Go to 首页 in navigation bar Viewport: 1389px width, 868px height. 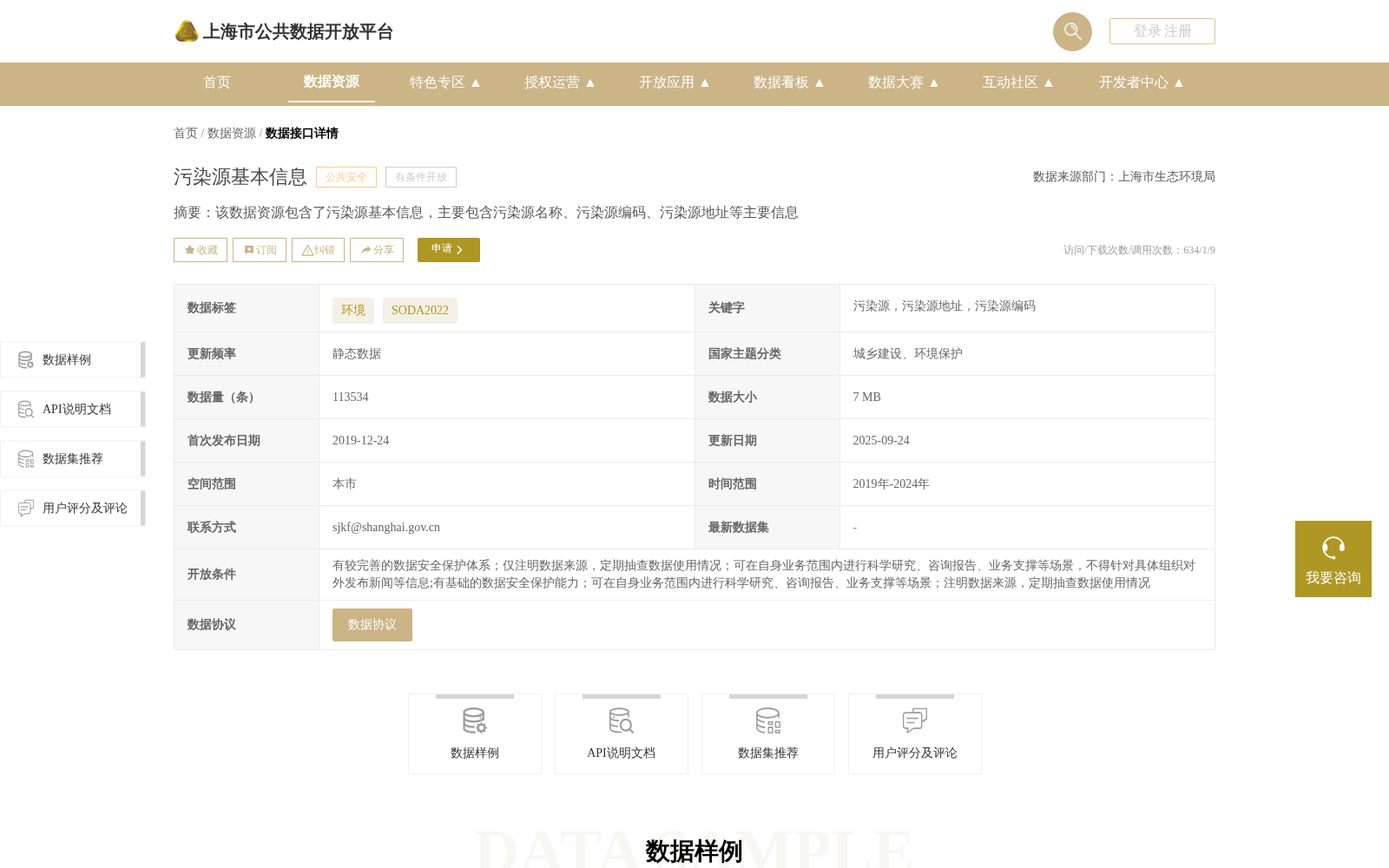217,82
